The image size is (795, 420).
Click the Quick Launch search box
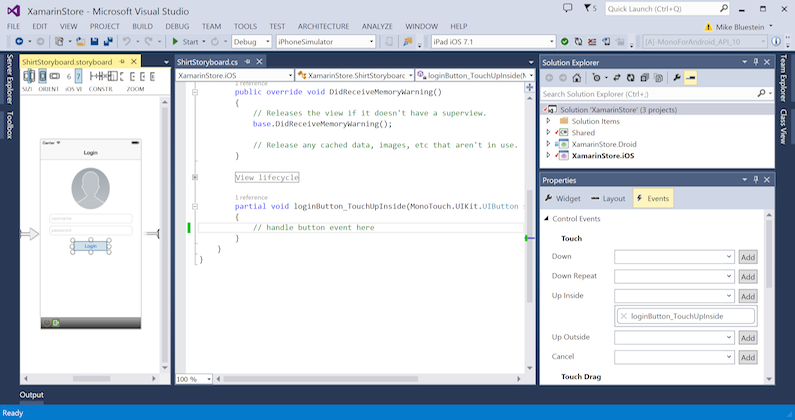[x=667, y=9]
